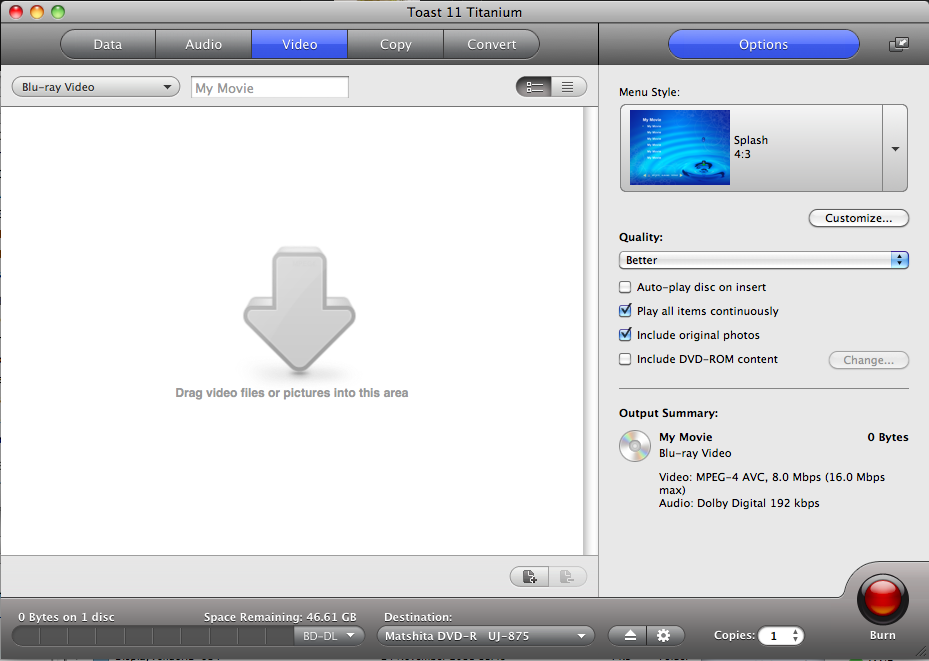Click the Copies stepper arrows

point(796,636)
